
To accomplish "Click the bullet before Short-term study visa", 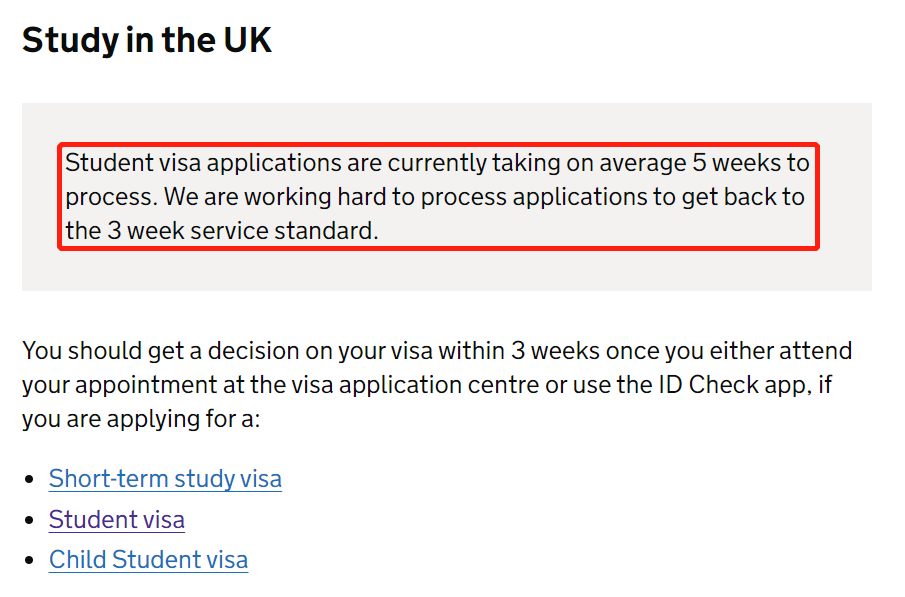I will [x=30, y=480].
